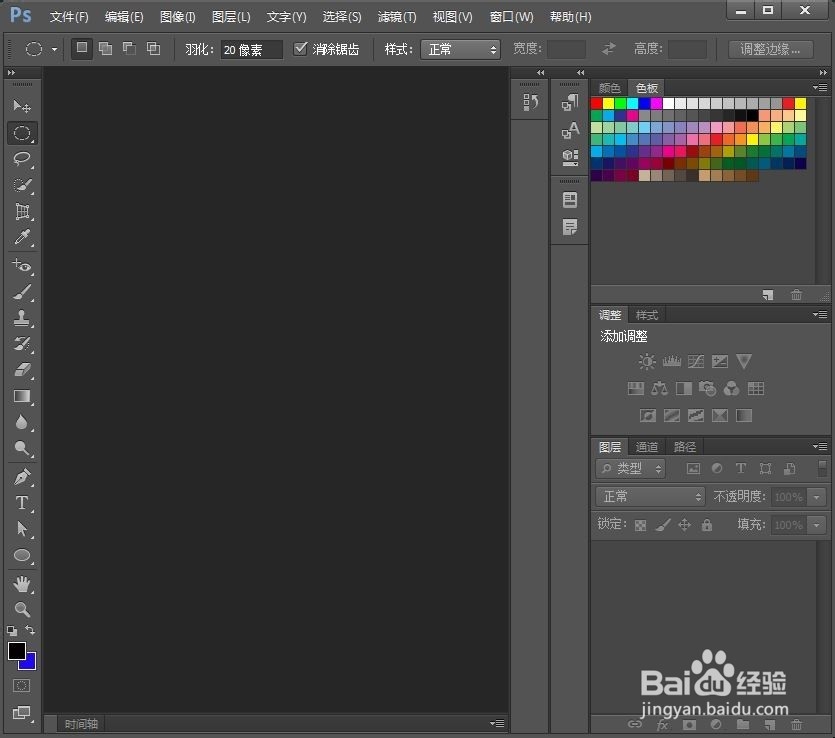
Task: Select the Elliptical Marquee tool in toolbox
Action: (x=22, y=133)
